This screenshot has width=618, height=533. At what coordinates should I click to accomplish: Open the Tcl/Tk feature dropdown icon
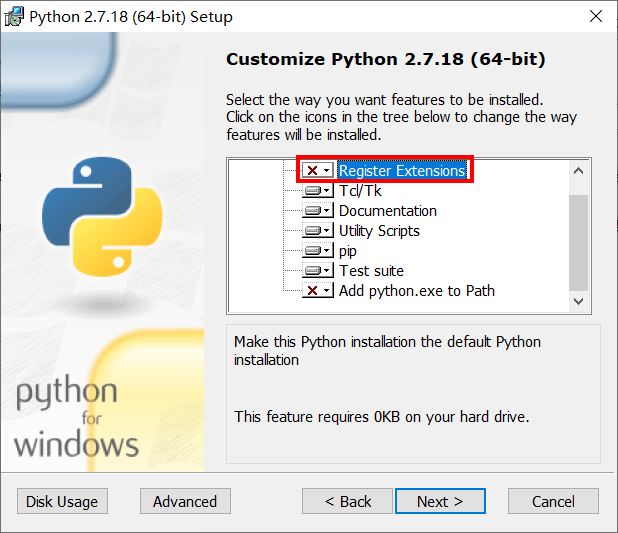pos(318,191)
